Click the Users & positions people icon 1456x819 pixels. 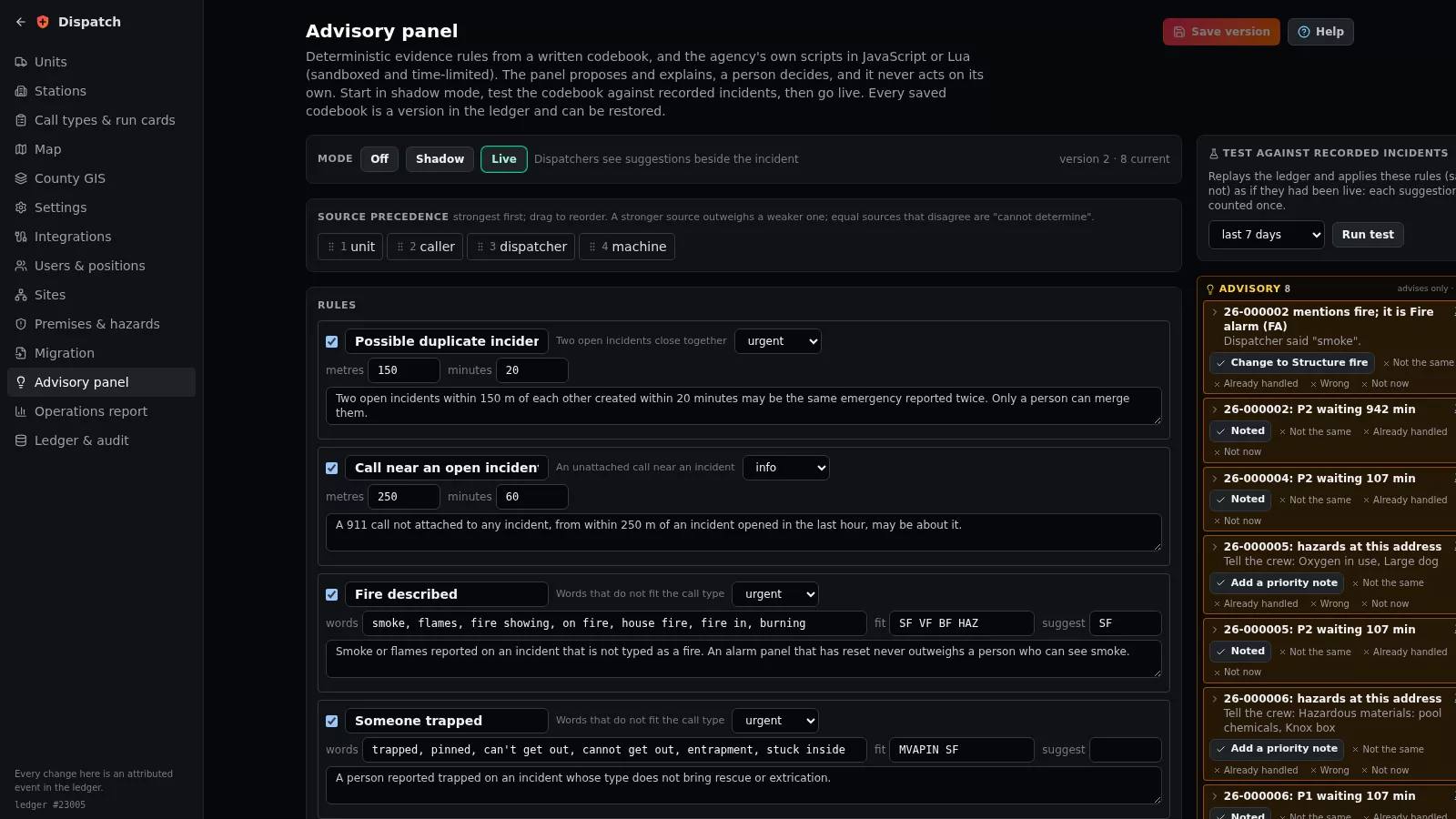tap(21, 266)
